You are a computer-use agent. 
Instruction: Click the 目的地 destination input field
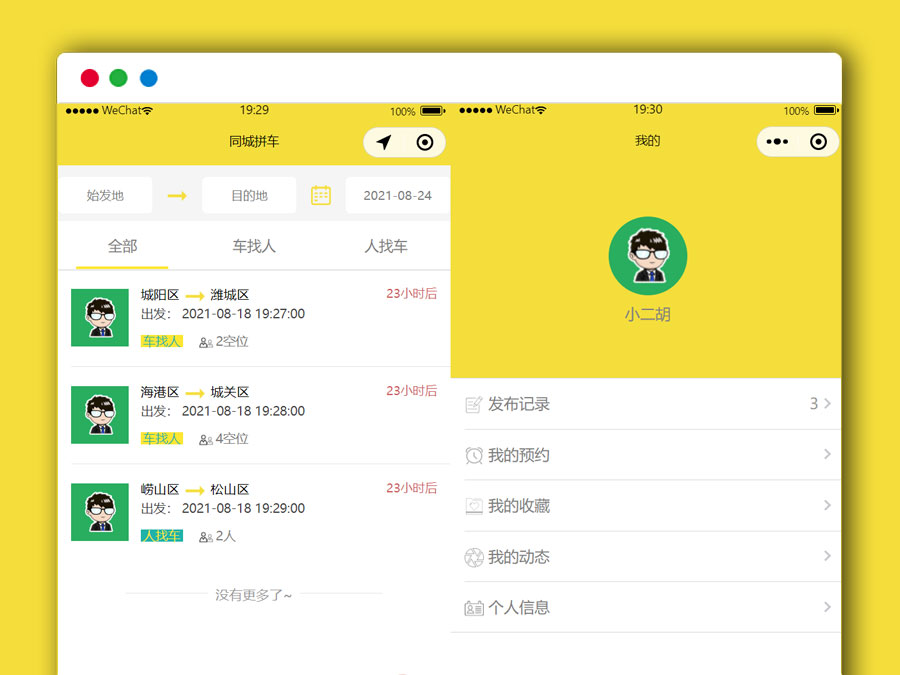tap(249, 195)
